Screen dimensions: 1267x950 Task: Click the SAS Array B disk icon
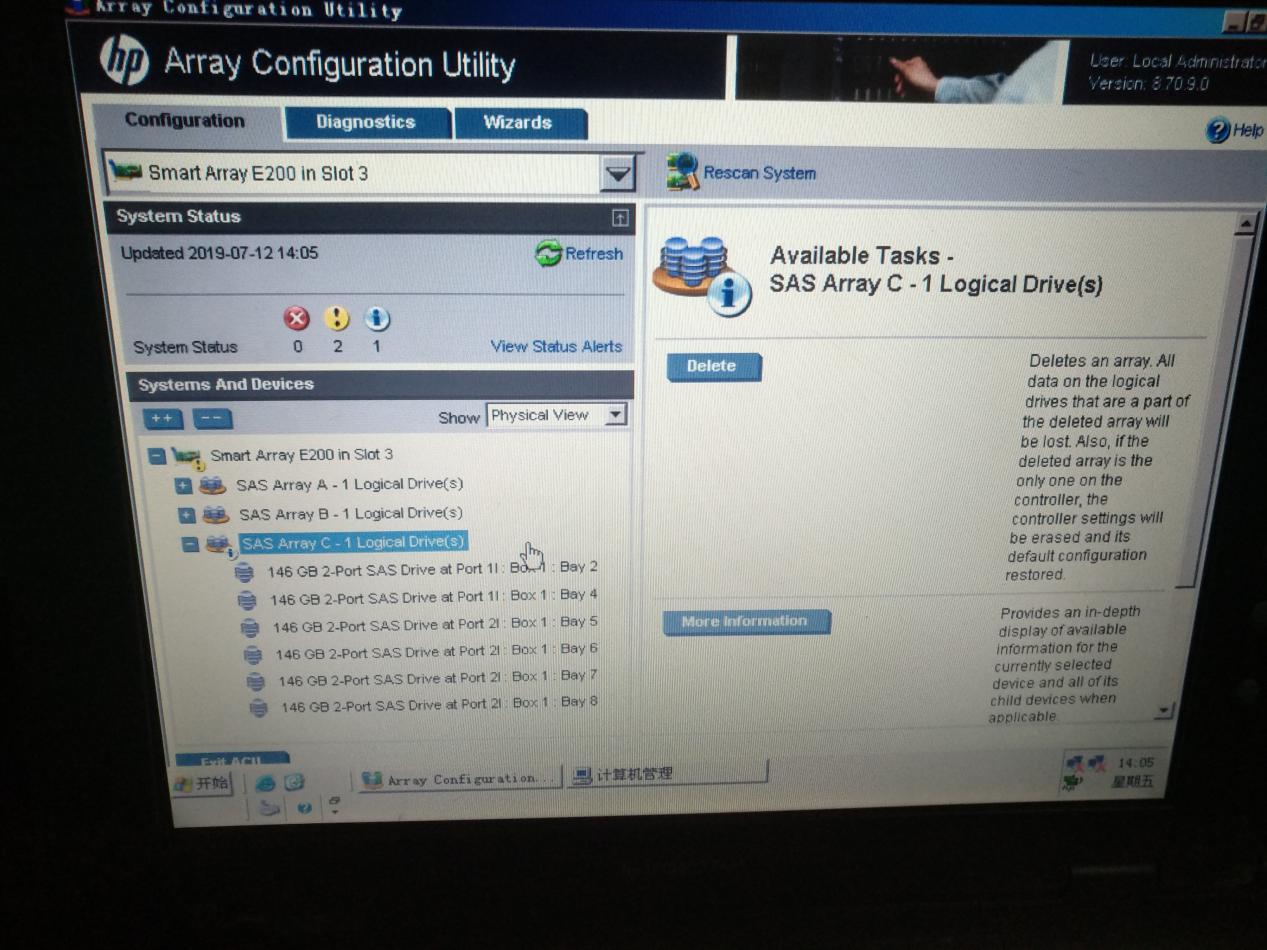coord(215,515)
